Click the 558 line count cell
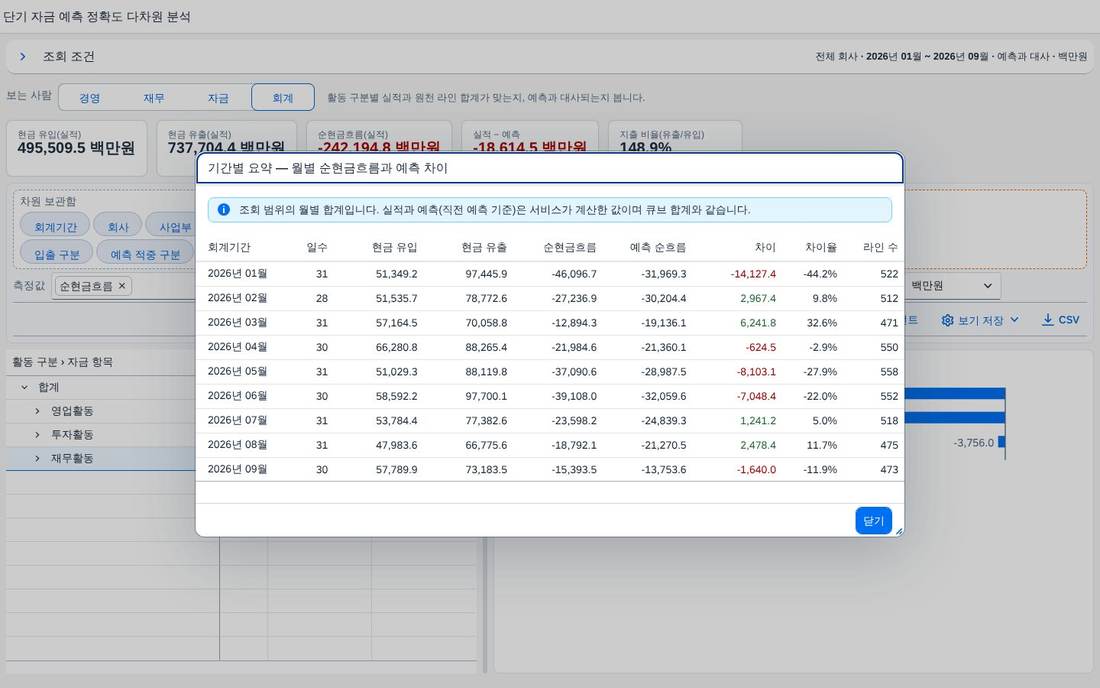Viewport: 1100px width, 688px height. [889, 372]
